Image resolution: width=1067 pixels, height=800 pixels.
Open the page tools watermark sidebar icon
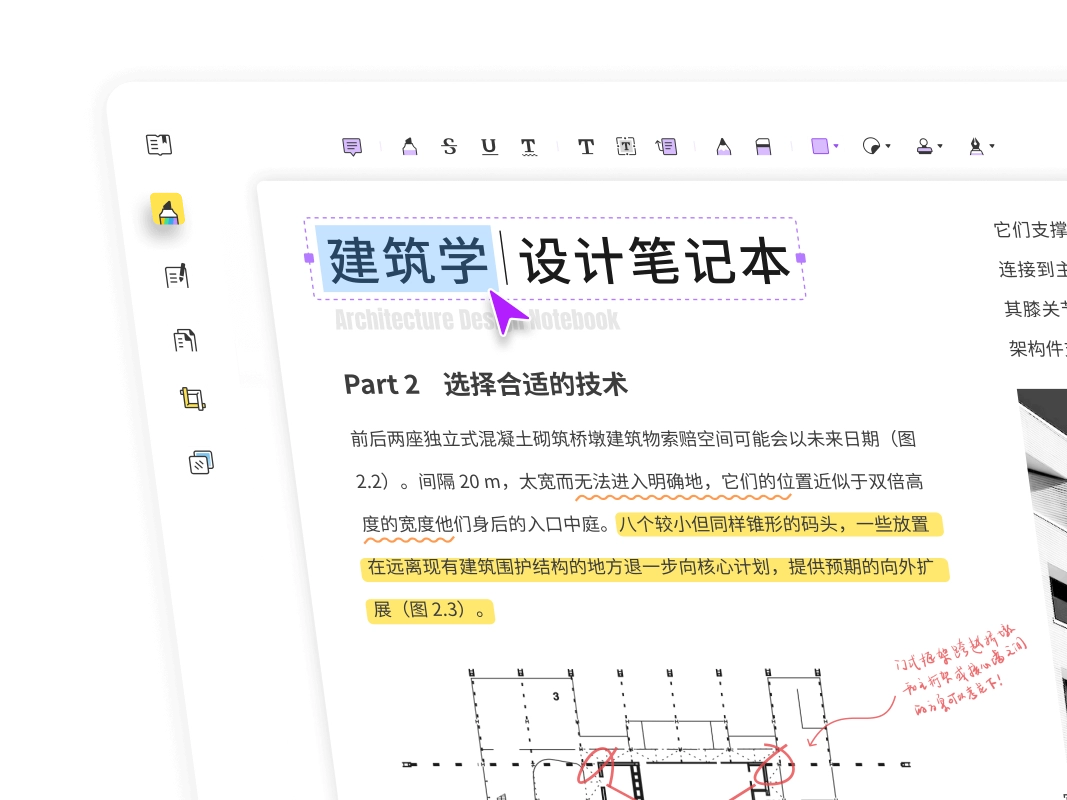click(x=201, y=462)
